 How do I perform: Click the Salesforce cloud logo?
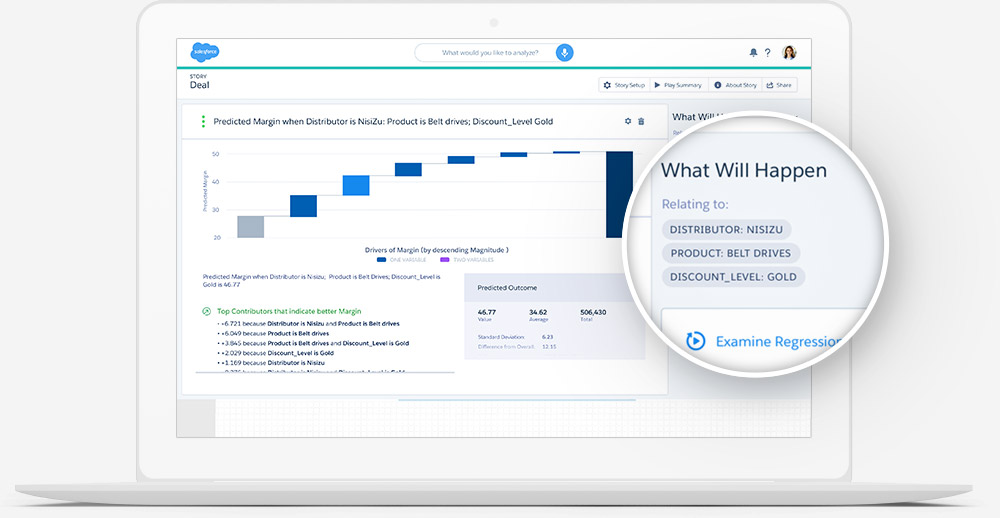click(204, 52)
